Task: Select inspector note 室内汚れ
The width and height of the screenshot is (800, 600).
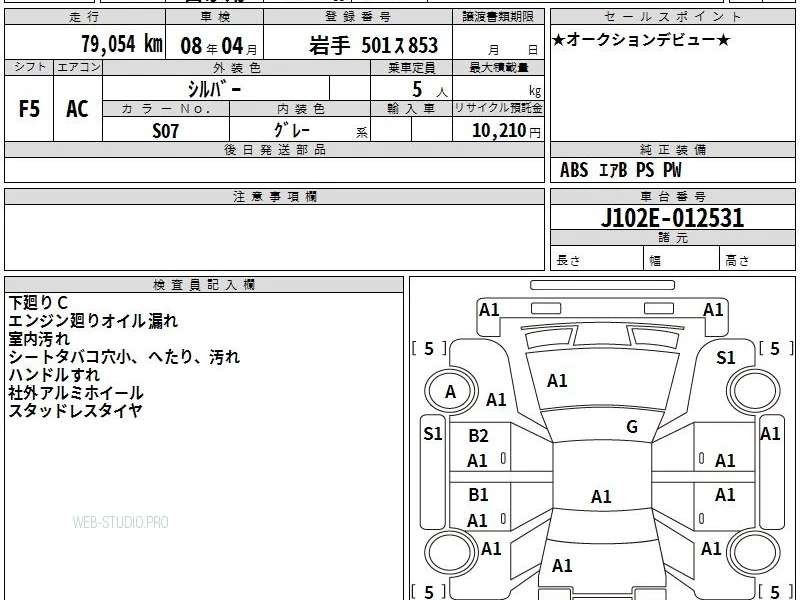Action: coord(39,339)
